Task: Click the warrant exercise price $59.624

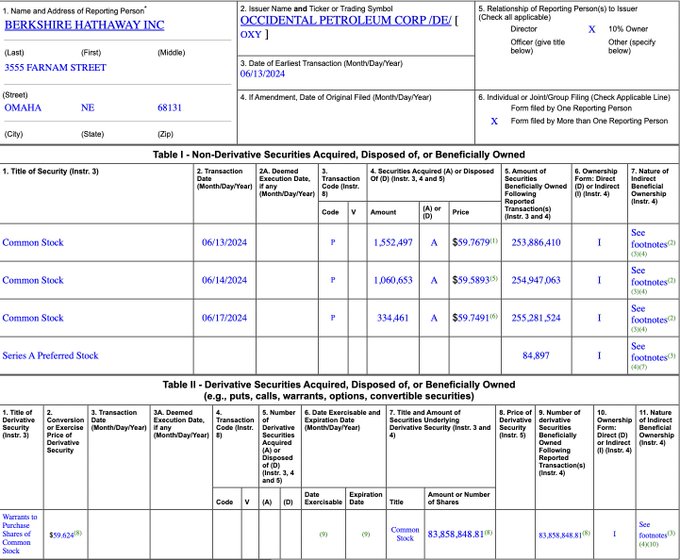Action: [x=62, y=535]
